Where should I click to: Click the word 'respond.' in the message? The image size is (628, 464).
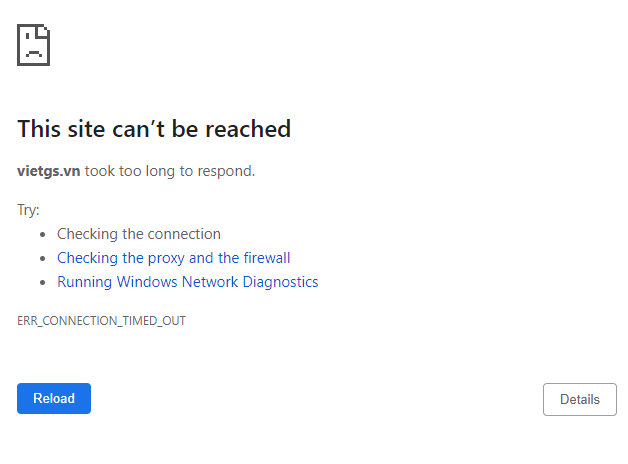[x=227, y=171]
